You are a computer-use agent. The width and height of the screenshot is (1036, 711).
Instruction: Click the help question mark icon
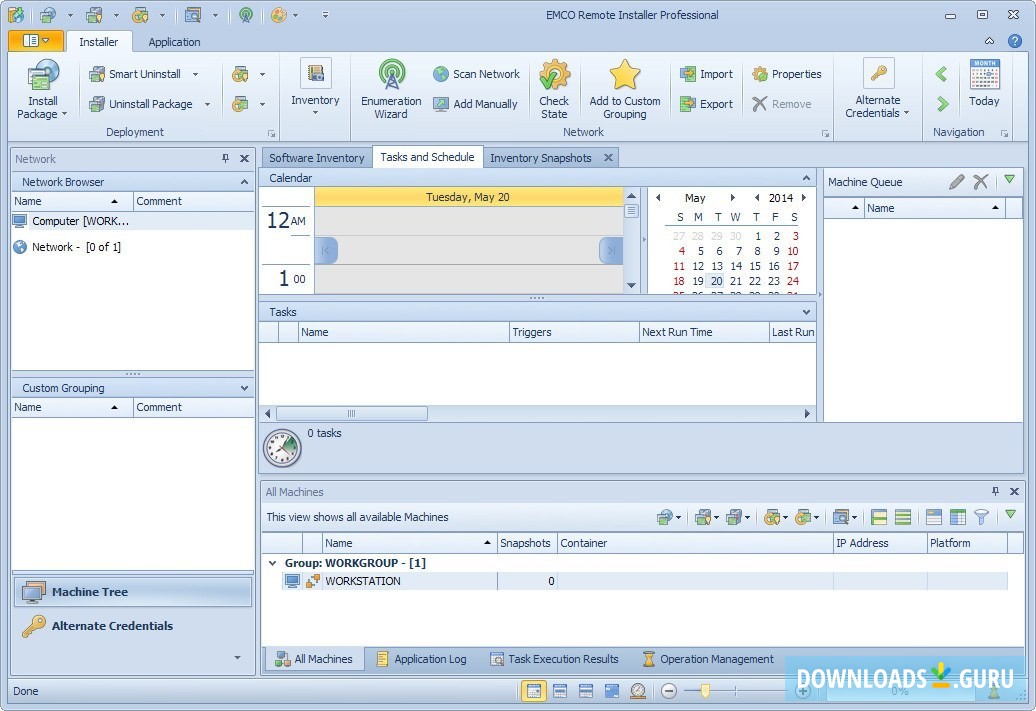(x=1015, y=41)
